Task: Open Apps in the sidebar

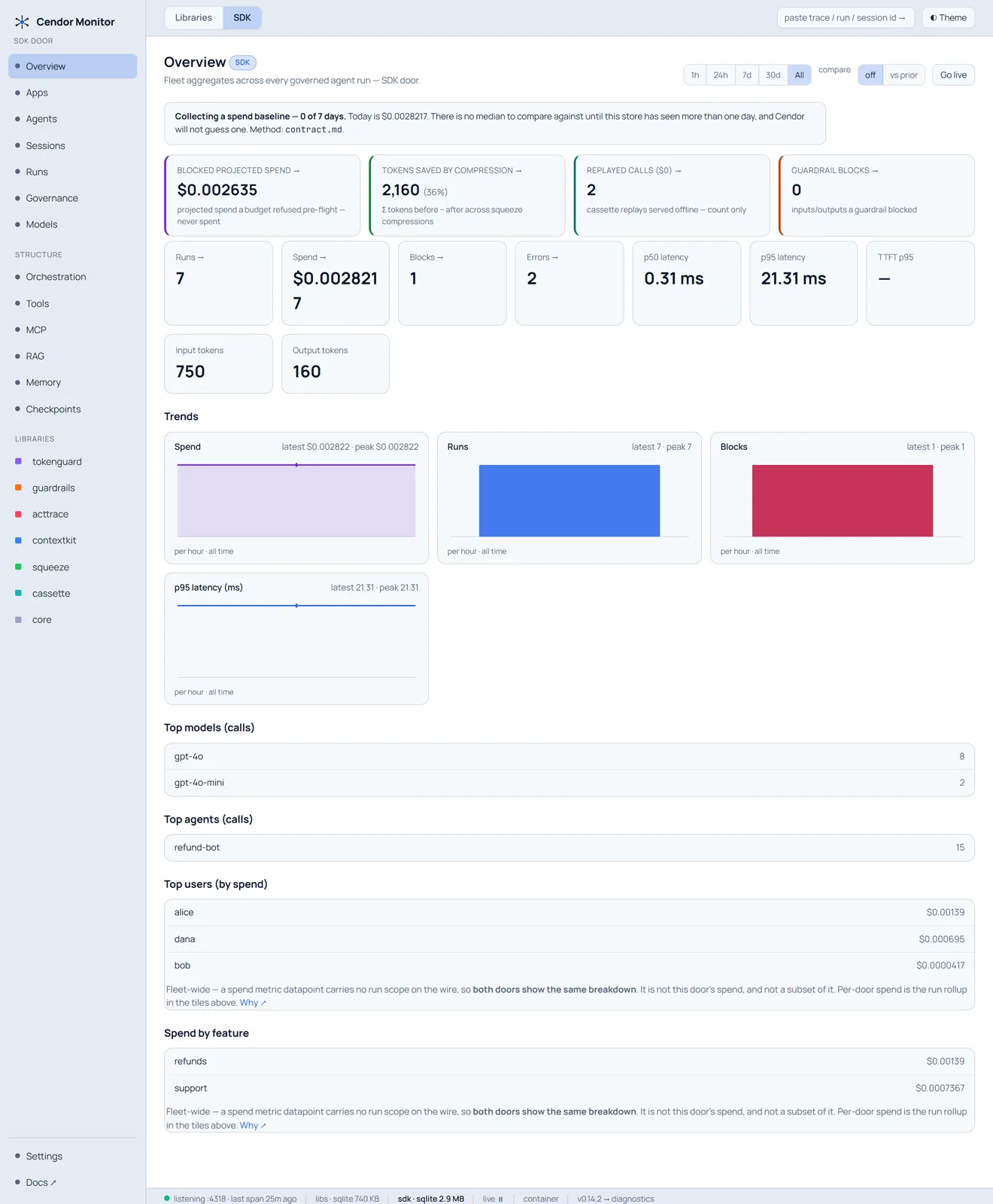Action: tap(72, 93)
